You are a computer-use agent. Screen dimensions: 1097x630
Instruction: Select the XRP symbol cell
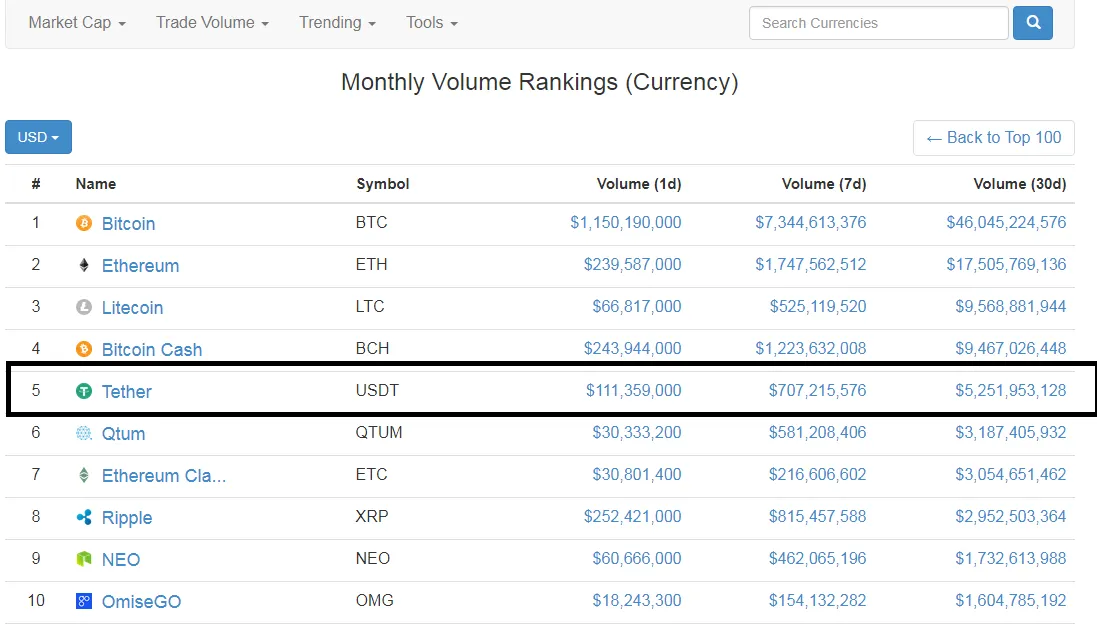point(371,517)
